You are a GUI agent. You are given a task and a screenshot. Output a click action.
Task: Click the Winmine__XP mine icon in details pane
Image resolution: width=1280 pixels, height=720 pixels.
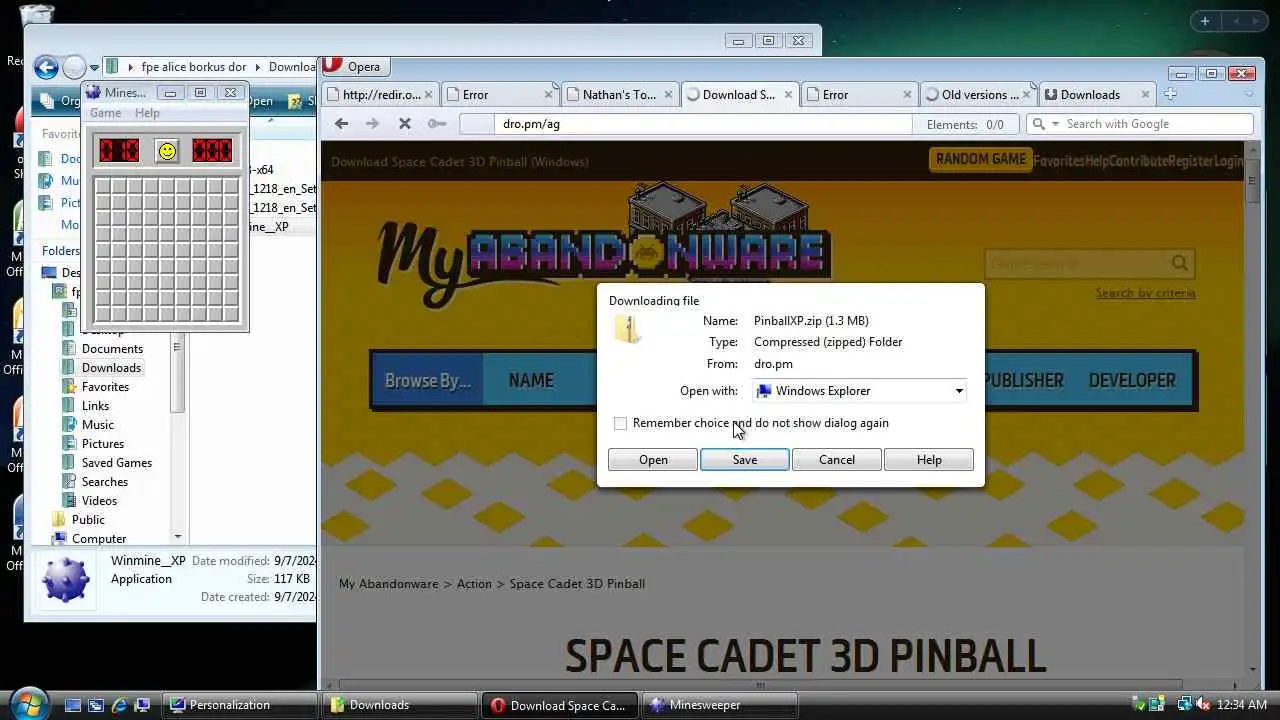tap(65, 579)
